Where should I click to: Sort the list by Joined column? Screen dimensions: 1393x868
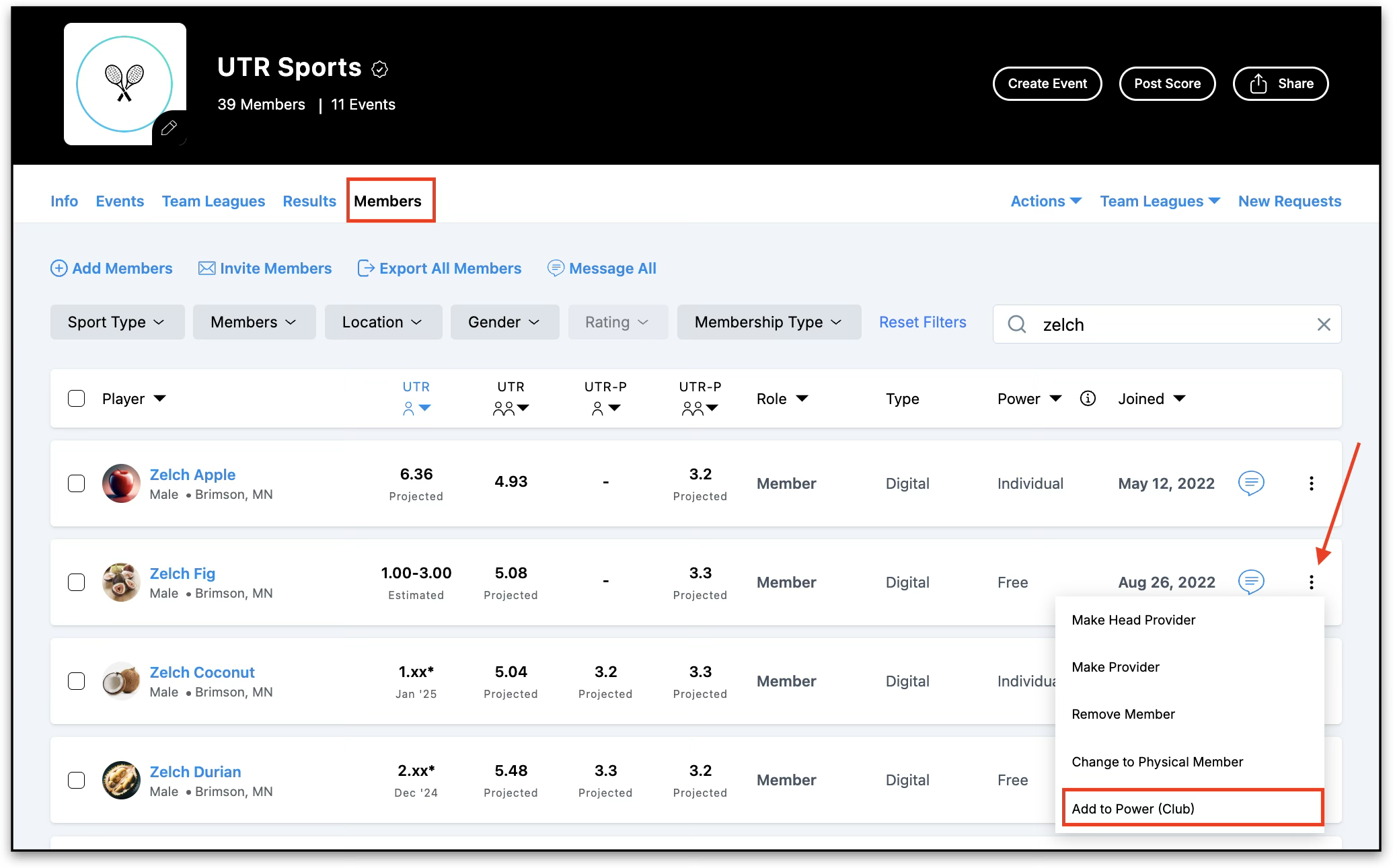pos(1152,399)
